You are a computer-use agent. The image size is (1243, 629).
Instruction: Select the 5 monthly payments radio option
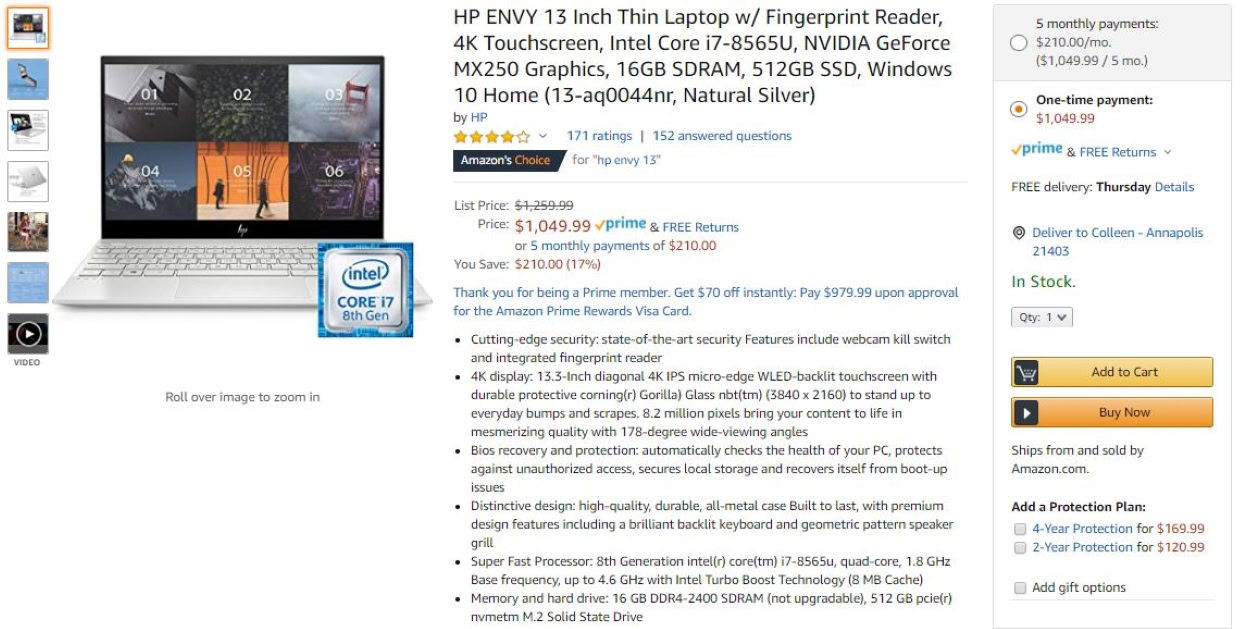1019,42
